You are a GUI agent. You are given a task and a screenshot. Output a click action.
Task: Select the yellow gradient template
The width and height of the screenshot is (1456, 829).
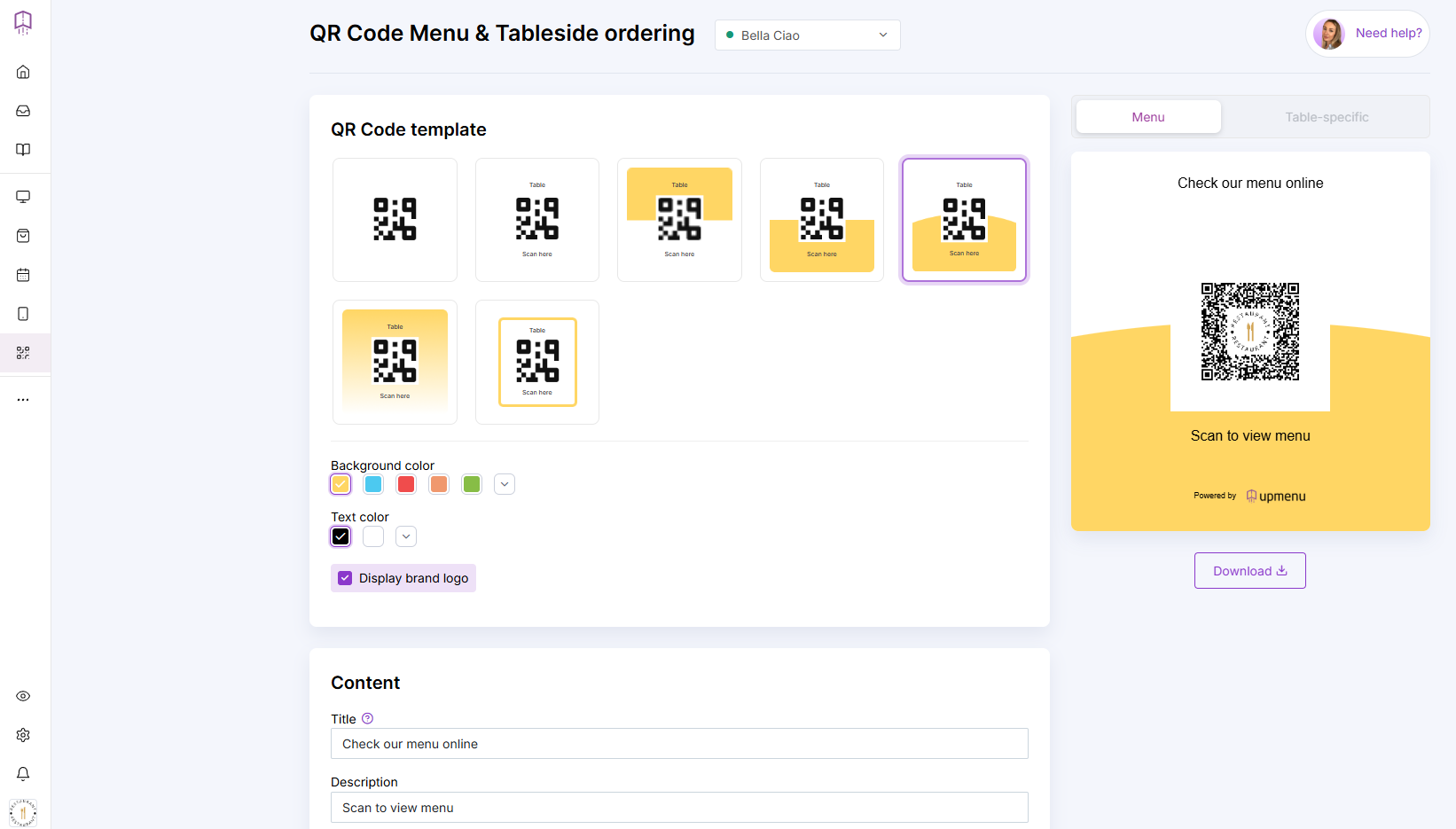click(395, 362)
